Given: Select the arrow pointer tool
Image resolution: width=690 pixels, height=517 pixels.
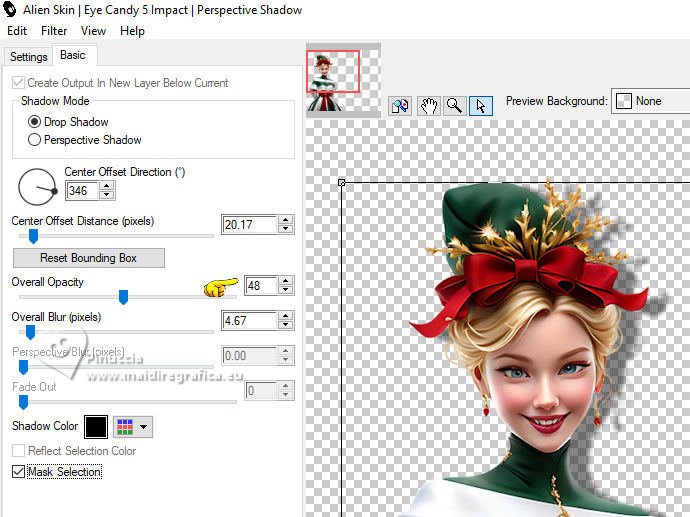Looking at the screenshot, I should point(481,106).
